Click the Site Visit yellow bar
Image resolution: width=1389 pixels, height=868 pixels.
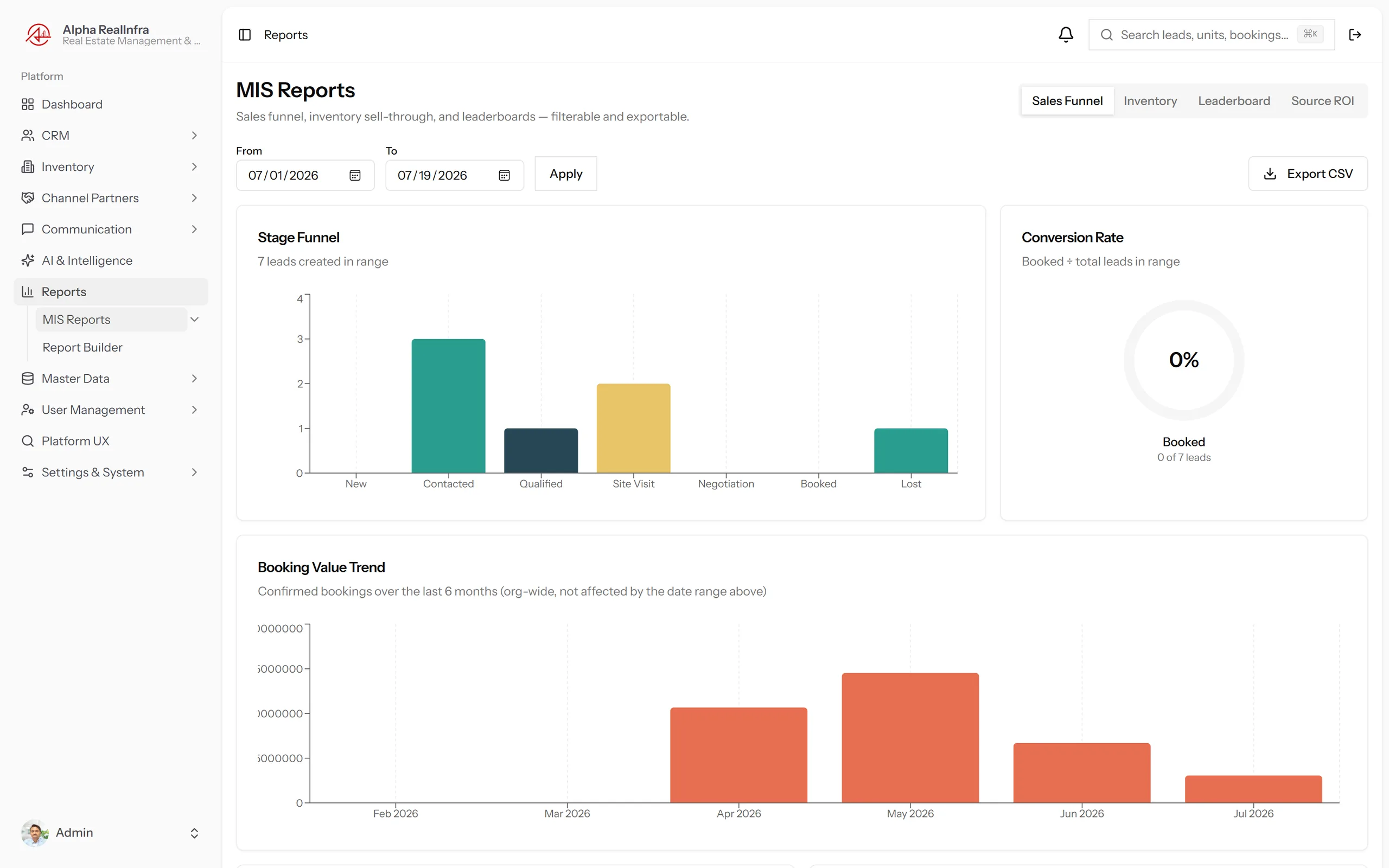tap(633, 428)
